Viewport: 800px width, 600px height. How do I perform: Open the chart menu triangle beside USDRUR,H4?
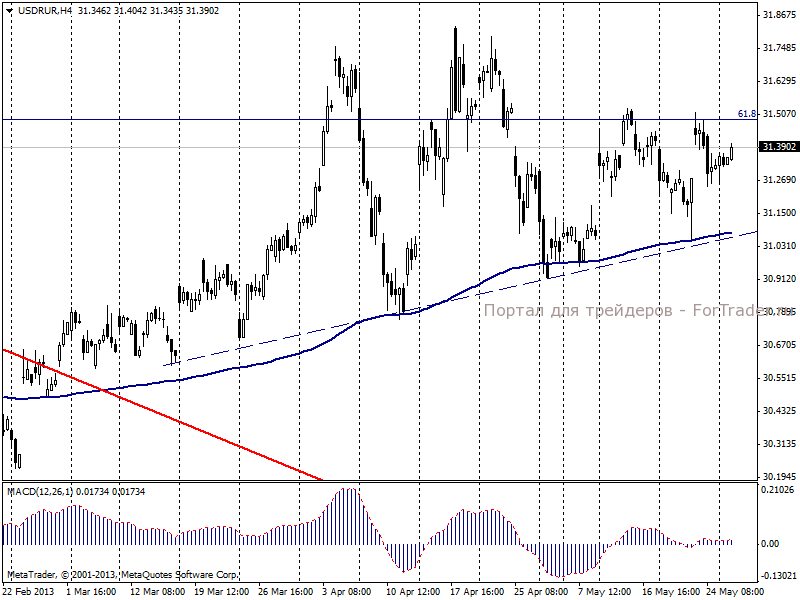[x=10, y=11]
